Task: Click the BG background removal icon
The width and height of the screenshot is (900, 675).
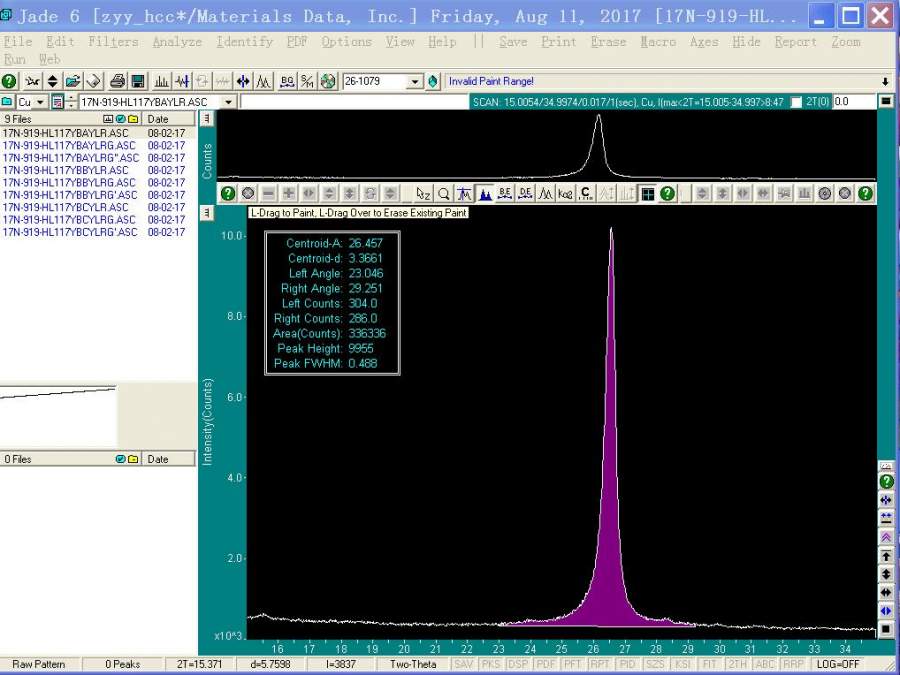Action: tap(288, 81)
